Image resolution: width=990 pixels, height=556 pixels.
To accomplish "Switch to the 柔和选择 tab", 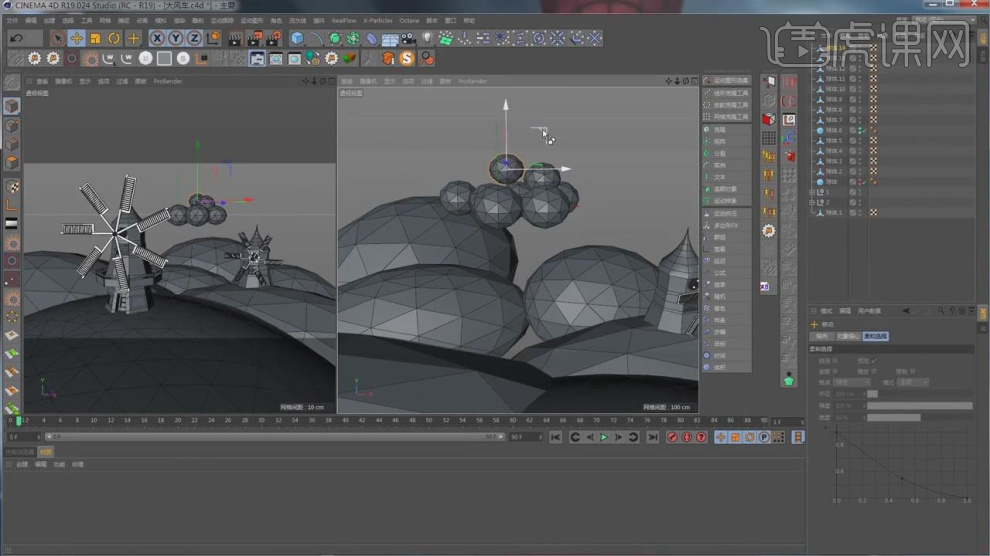I will tap(875, 336).
